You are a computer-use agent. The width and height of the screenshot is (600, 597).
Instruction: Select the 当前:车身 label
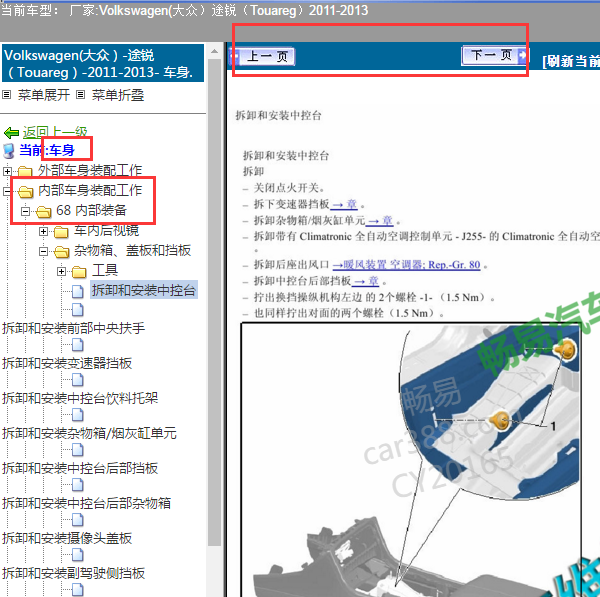pos(47,150)
